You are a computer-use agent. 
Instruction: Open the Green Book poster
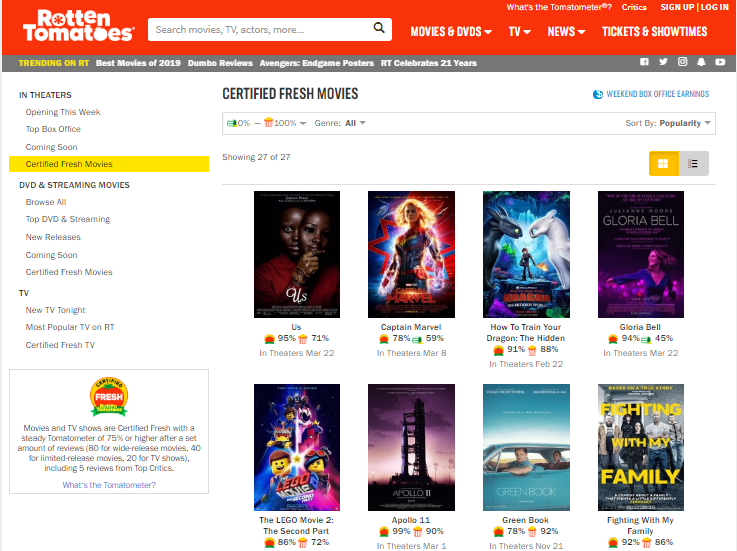tap(526, 448)
